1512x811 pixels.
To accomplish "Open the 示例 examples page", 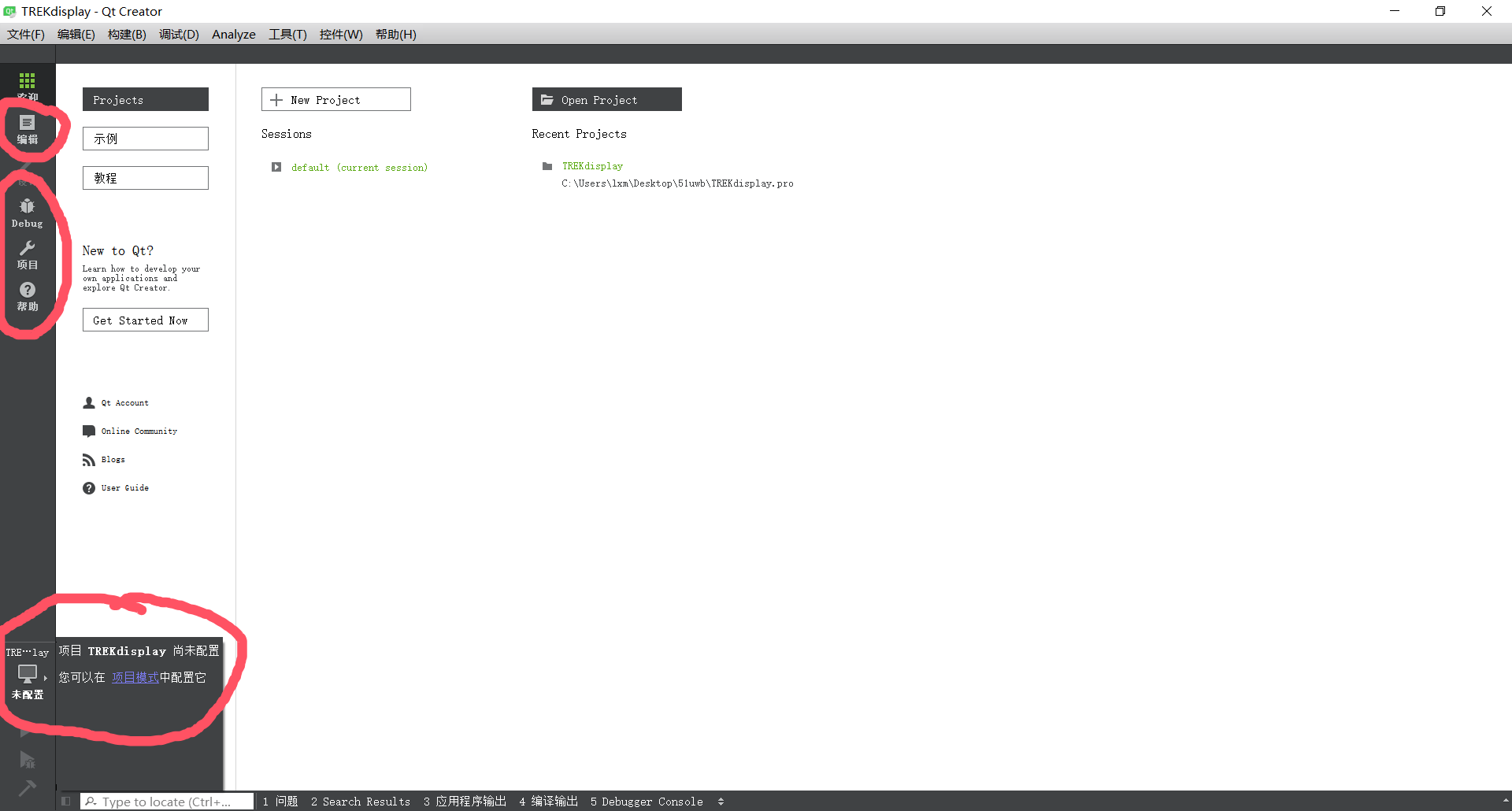I will pos(146,139).
